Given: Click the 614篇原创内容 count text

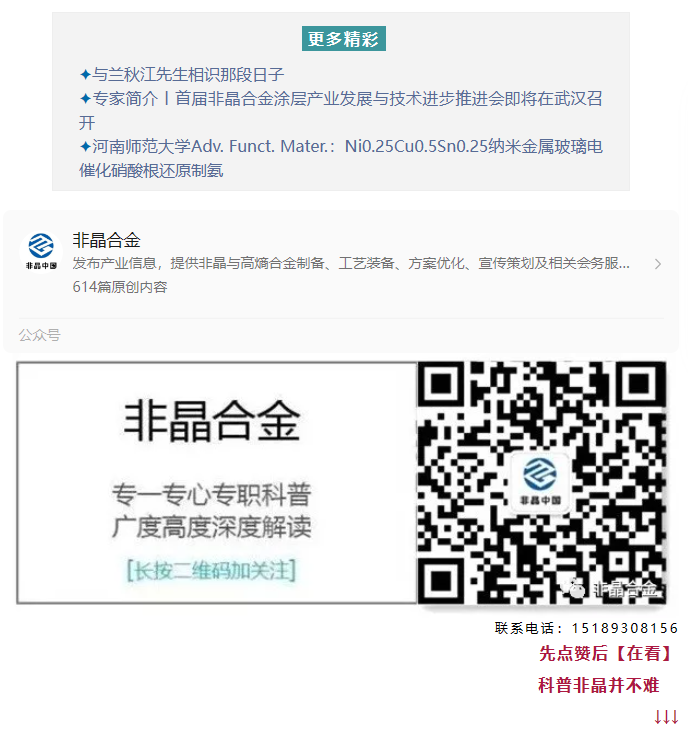Looking at the screenshot, I should pos(120,287).
